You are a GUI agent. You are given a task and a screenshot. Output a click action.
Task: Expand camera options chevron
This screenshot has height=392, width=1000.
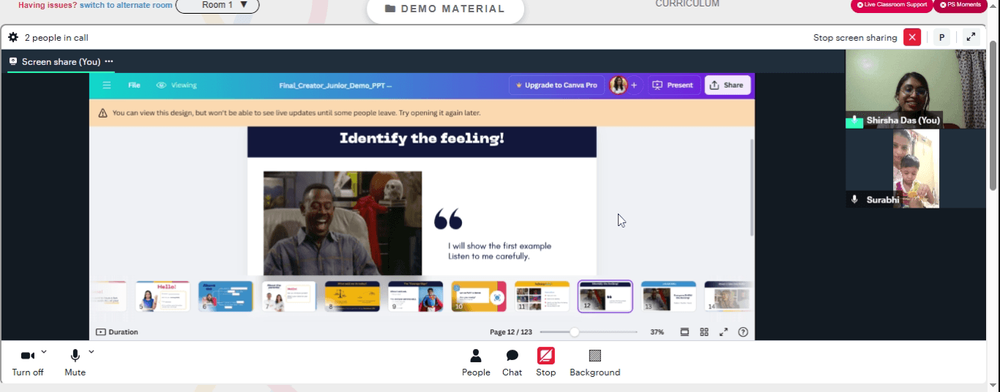point(44,351)
